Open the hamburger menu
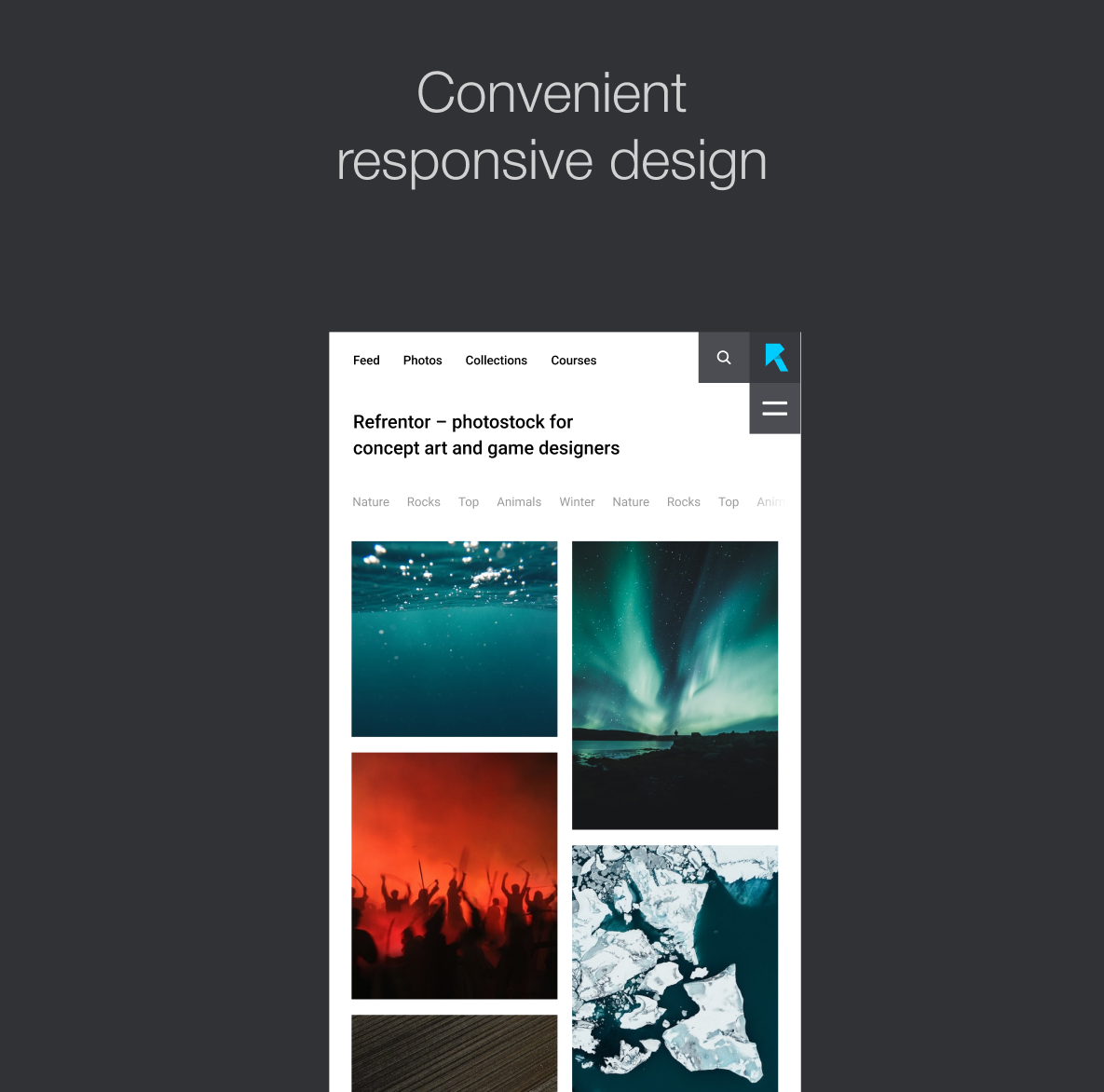Screen dimensions: 1104x1092 point(774,408)
